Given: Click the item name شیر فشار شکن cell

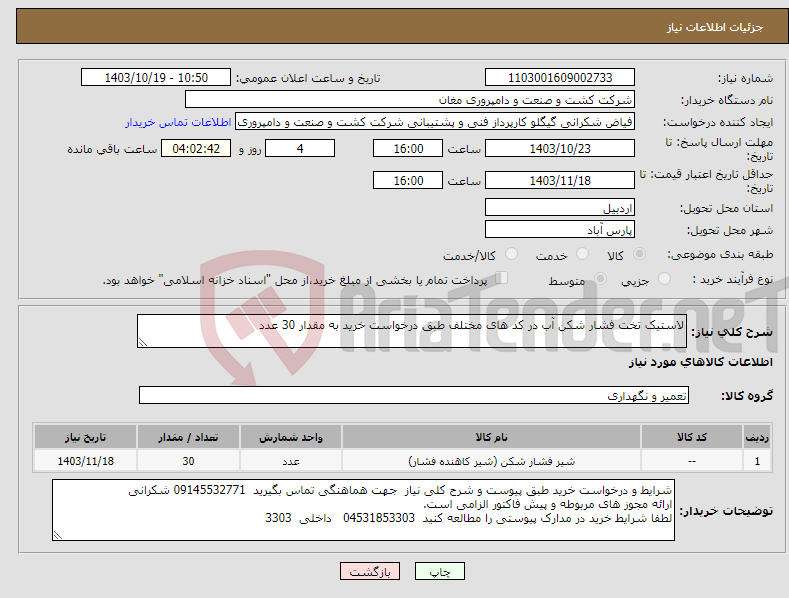Looking at the screenshot, I should (x=491, y=461).
